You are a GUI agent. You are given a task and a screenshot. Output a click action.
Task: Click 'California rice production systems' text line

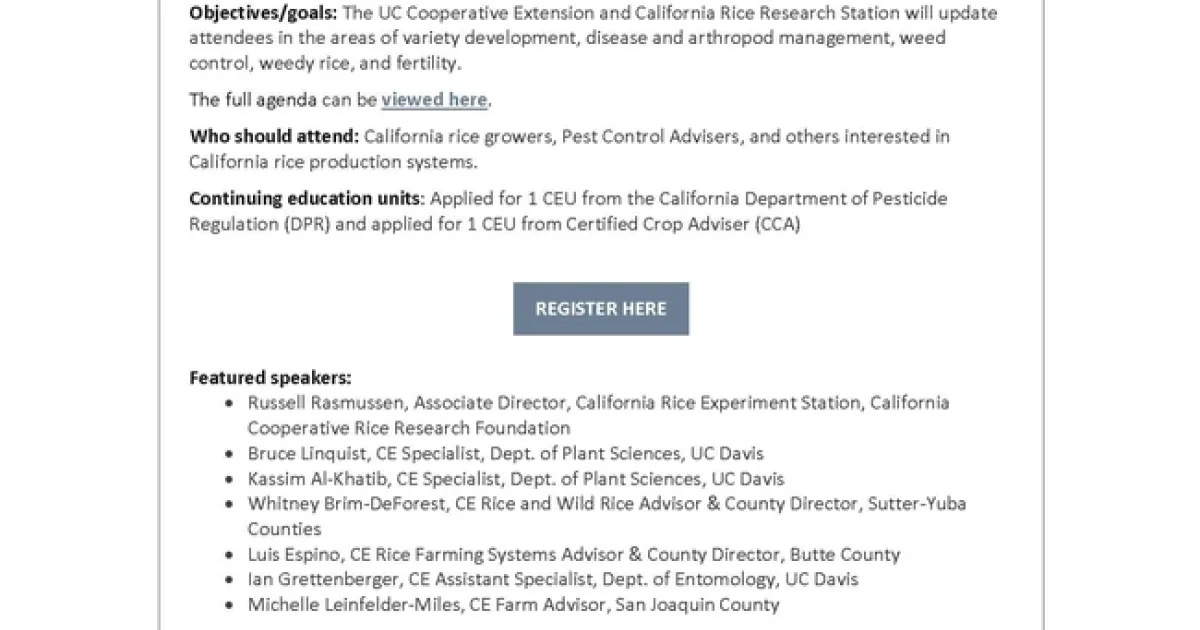(333, 162)
